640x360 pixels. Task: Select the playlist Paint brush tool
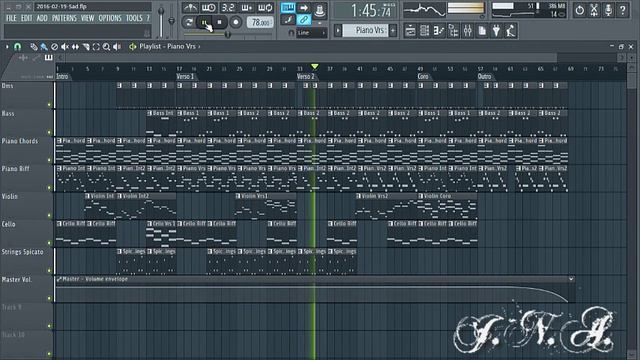pos(44,47)
